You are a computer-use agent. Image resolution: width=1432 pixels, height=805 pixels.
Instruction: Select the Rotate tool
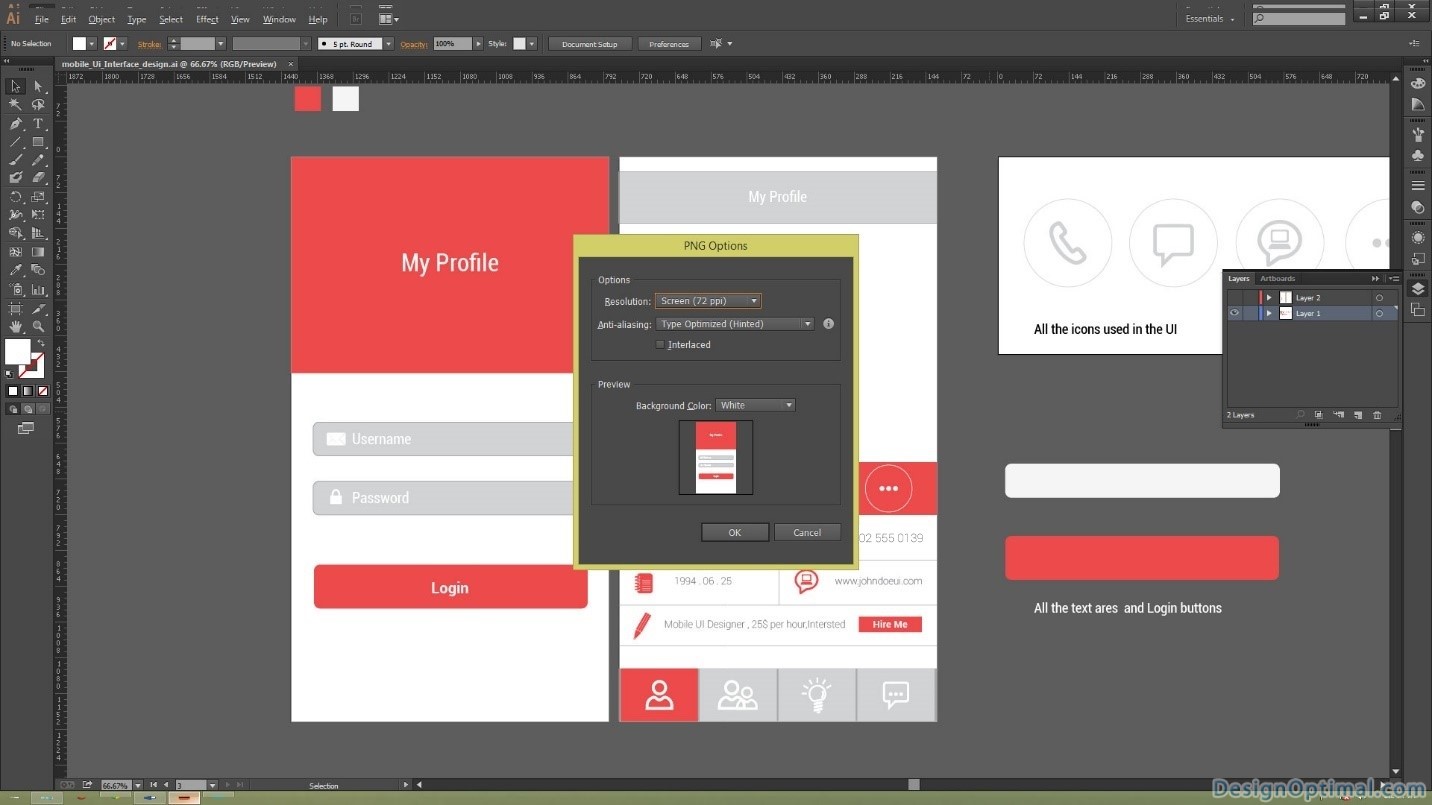click(x=15, y=197)
